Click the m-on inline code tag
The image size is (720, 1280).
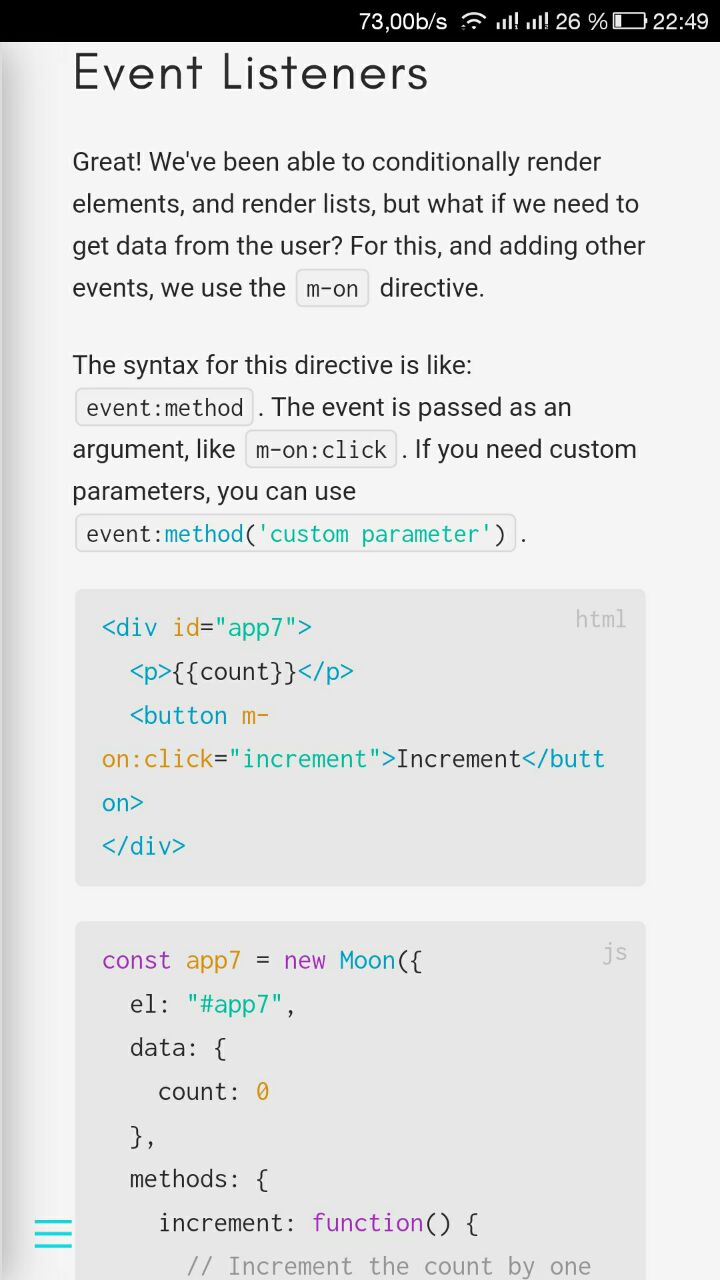[x=332, y=289]
